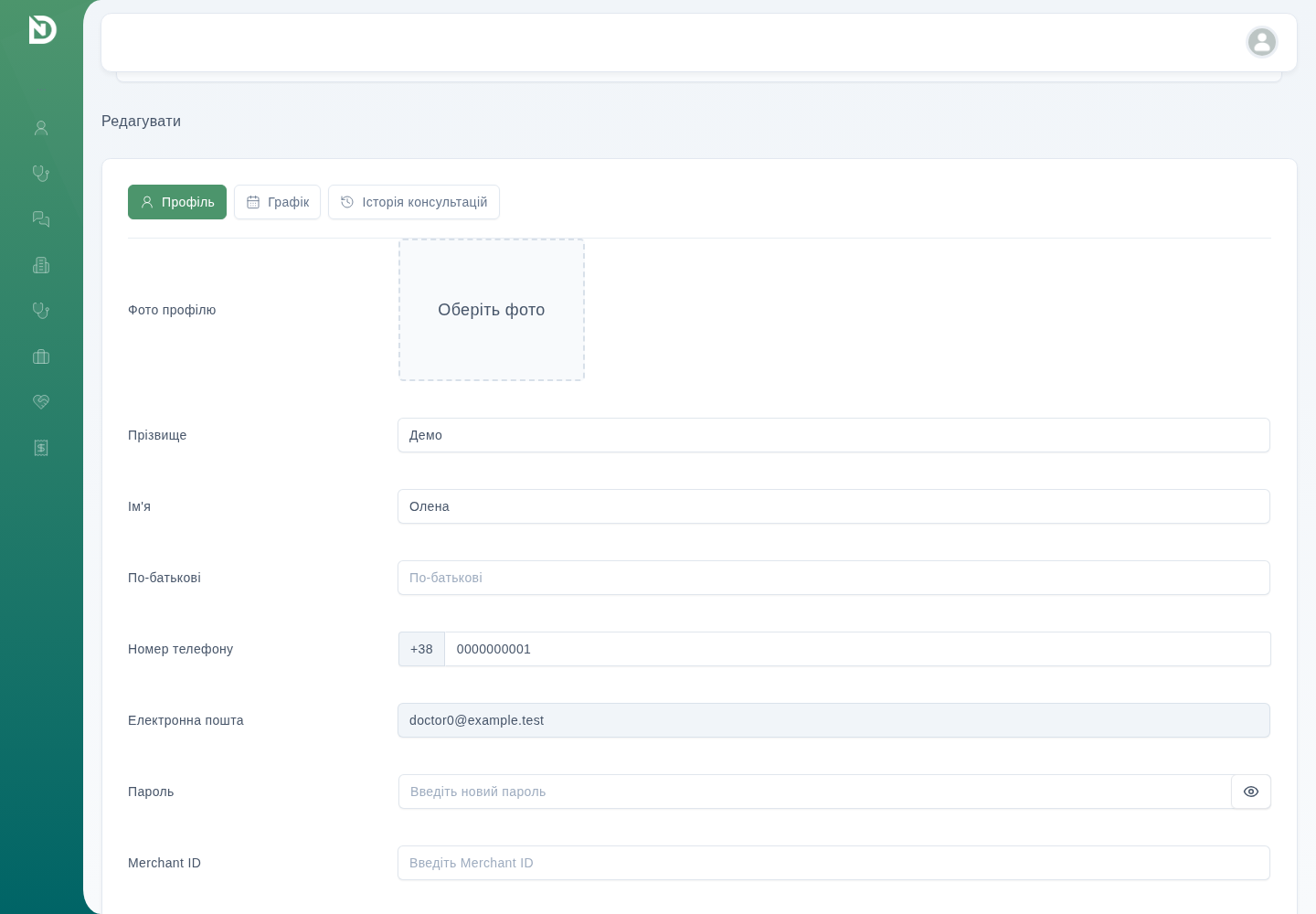Click the app logo in the sidebar
The image size is (1316, 914).
(42, 29)
